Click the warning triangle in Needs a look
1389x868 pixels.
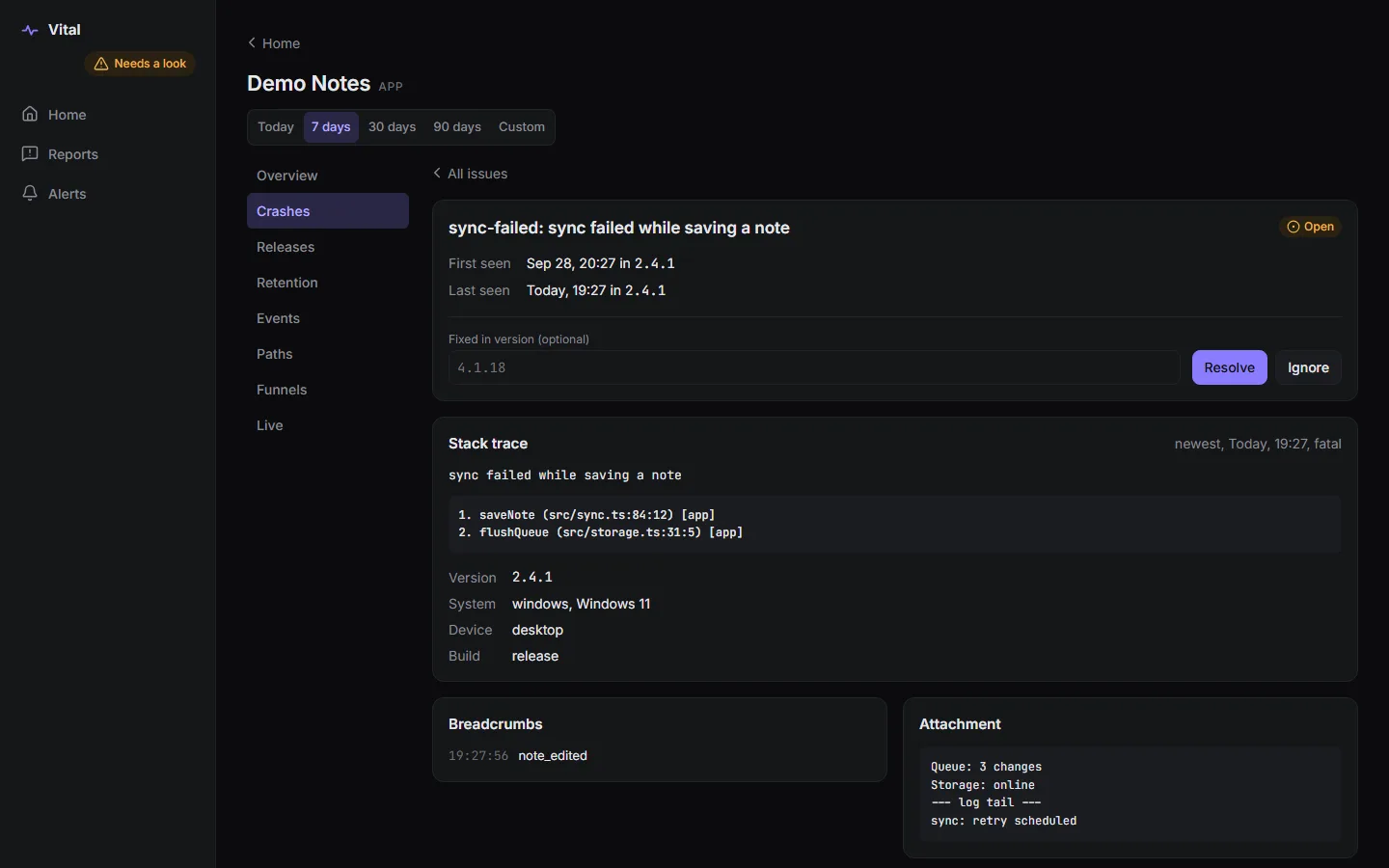[x=101, y=64]
